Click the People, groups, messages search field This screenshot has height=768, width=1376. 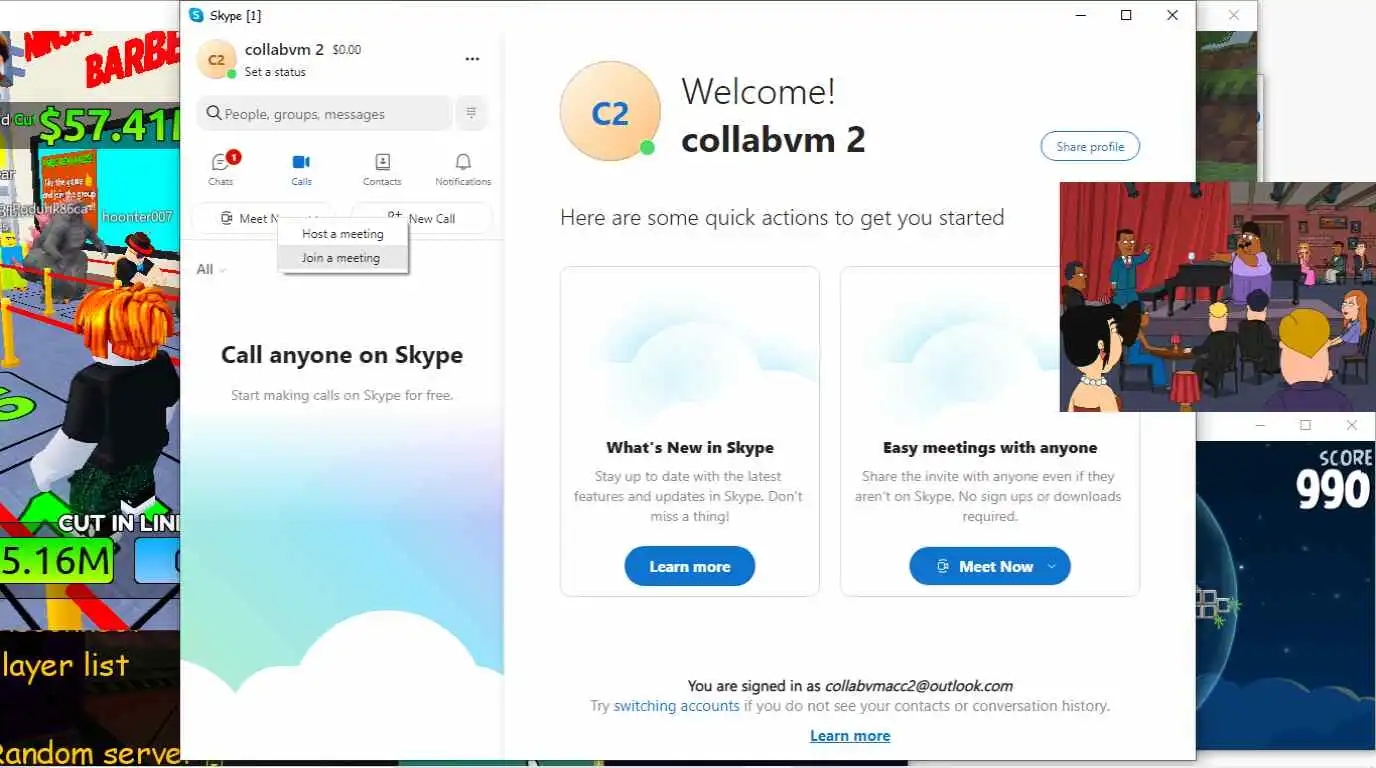(324, 113)
